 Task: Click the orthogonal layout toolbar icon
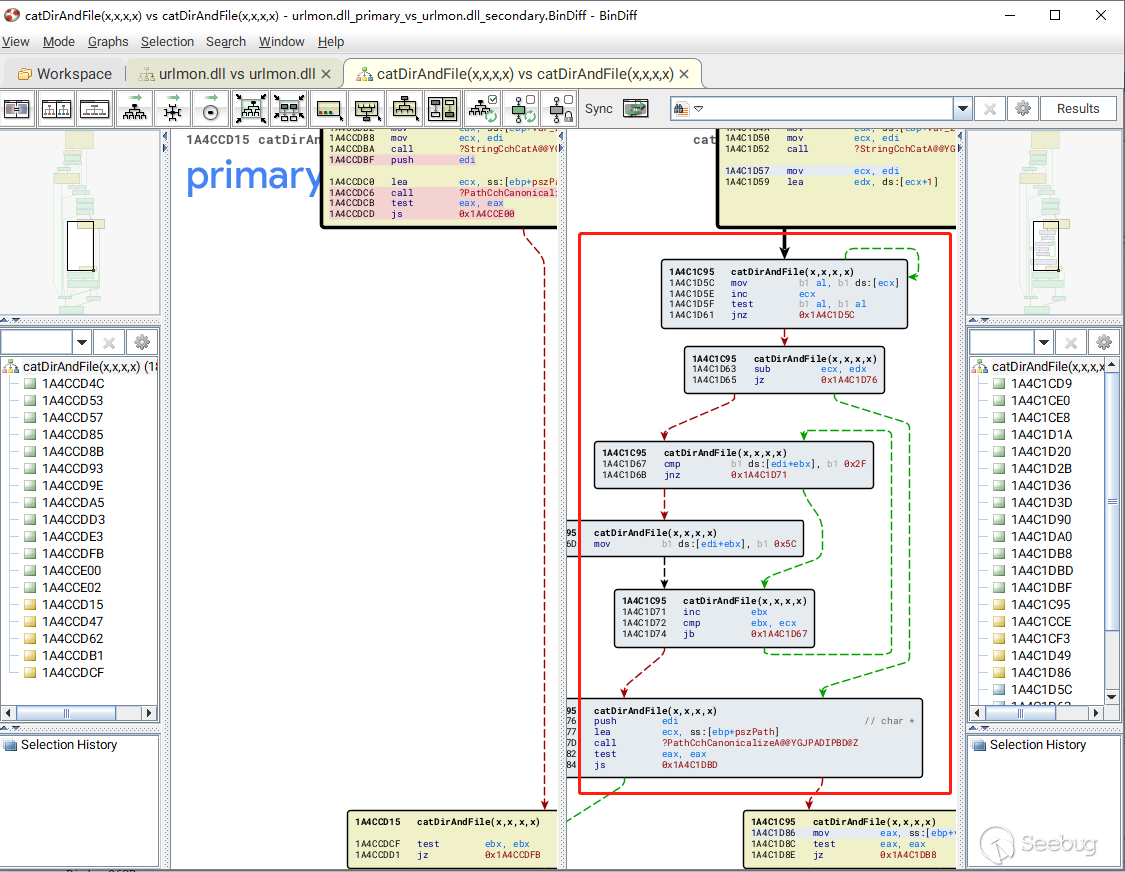pyautogui.click(x=172, y=109)
